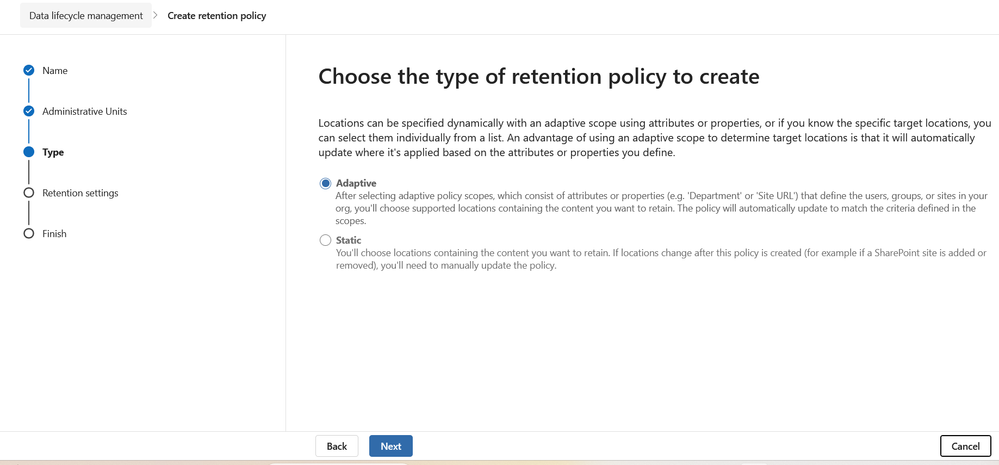Click the Name step checkmark icon

click(28, 71)
